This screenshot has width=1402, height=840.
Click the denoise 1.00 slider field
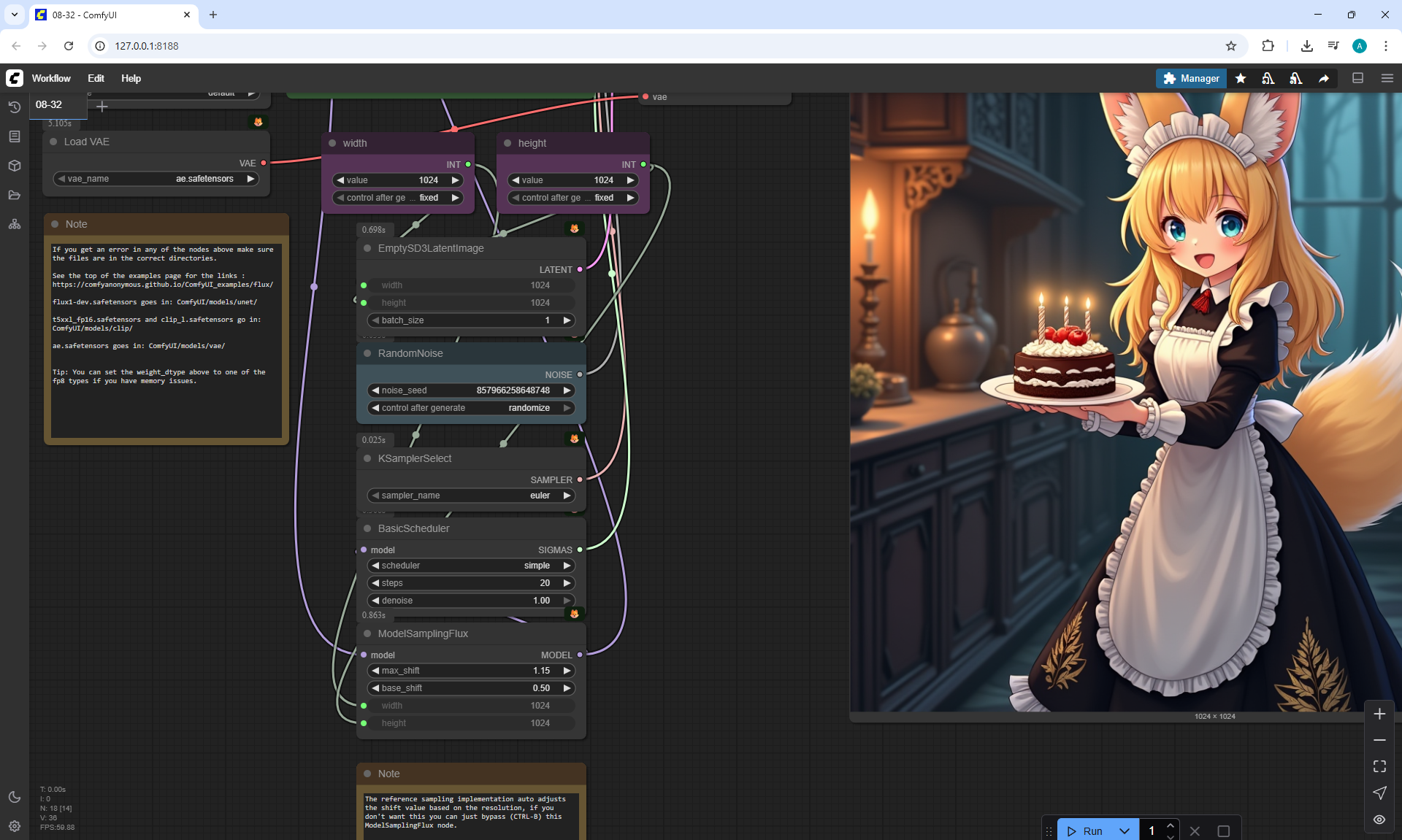click(470, 601)
